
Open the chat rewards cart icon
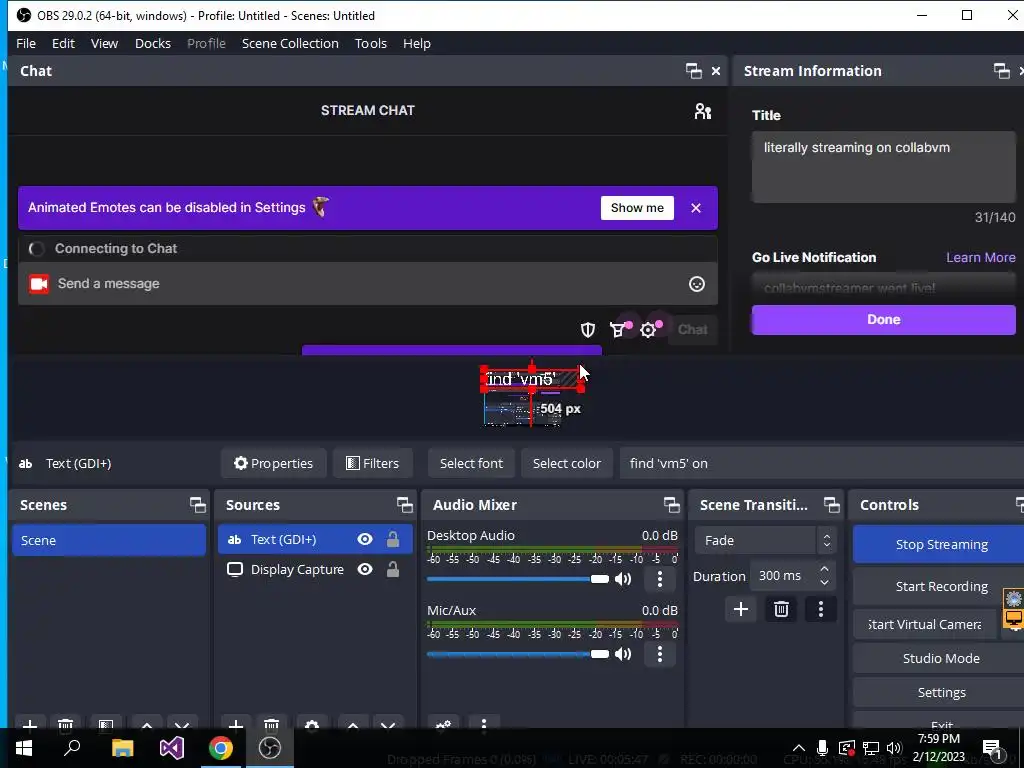point(618,330)
